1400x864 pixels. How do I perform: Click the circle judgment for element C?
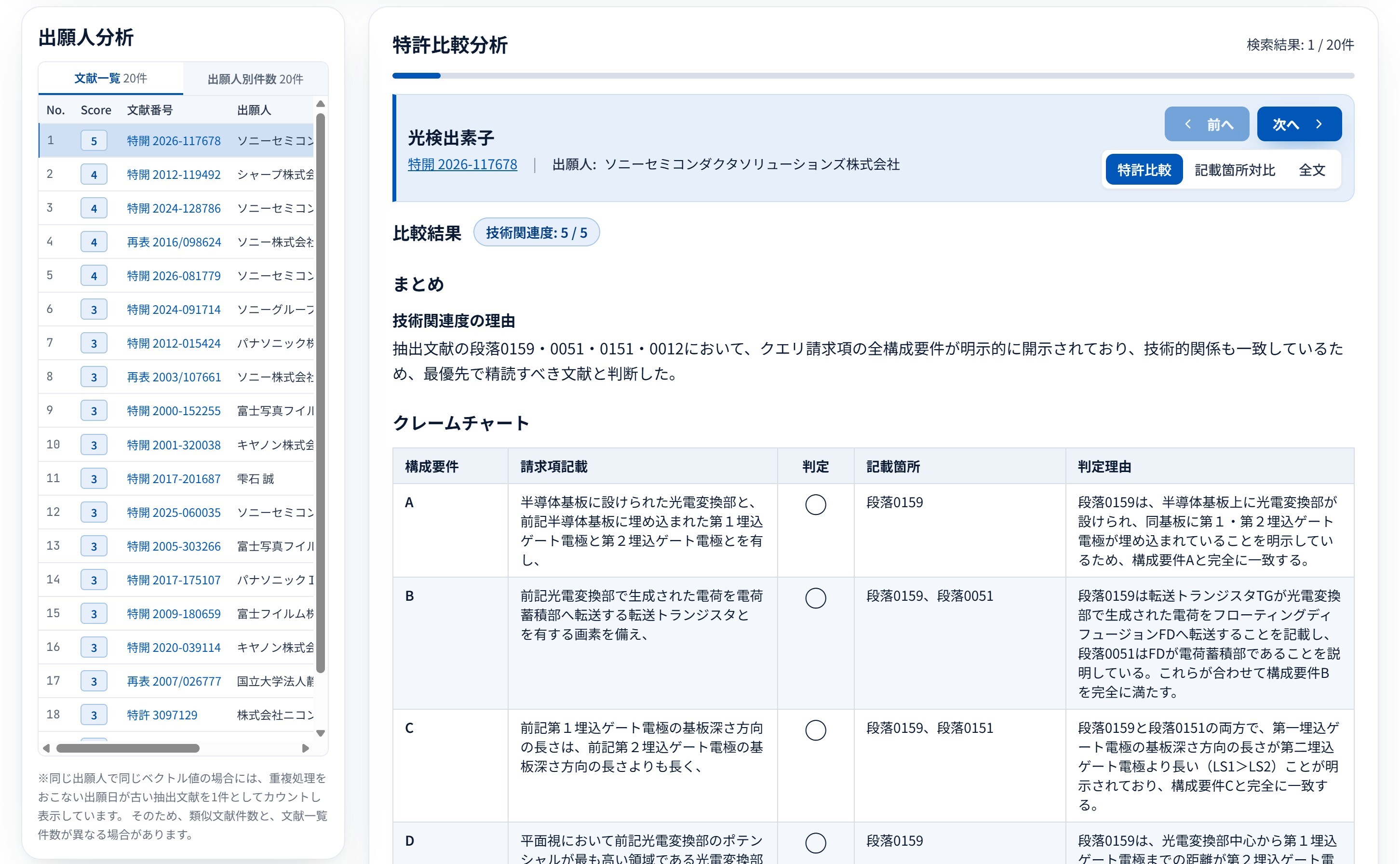pos(815,729)
